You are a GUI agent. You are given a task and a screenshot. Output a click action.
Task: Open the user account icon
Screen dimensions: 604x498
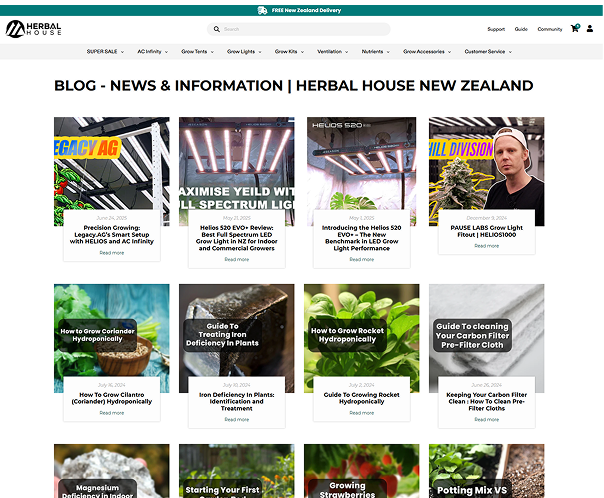[590, 29]
